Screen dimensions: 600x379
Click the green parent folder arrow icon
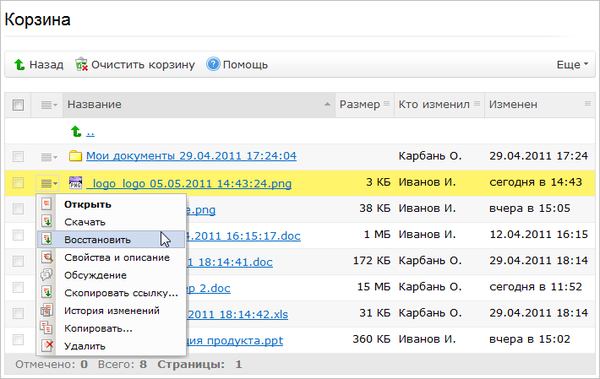pyautogui.click(x=76, y=132)
